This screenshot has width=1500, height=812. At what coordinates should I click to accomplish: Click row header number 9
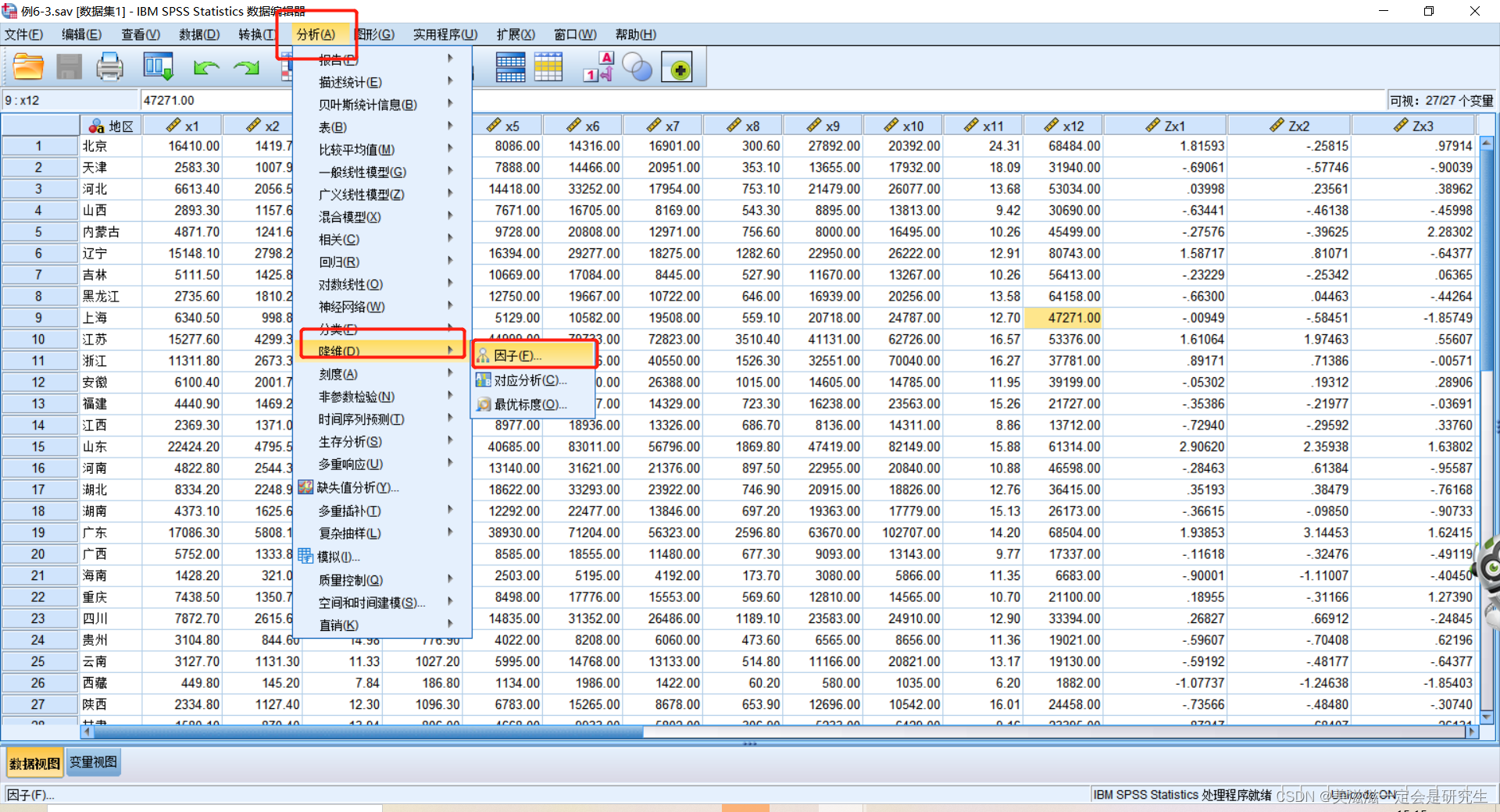[39, 318]
